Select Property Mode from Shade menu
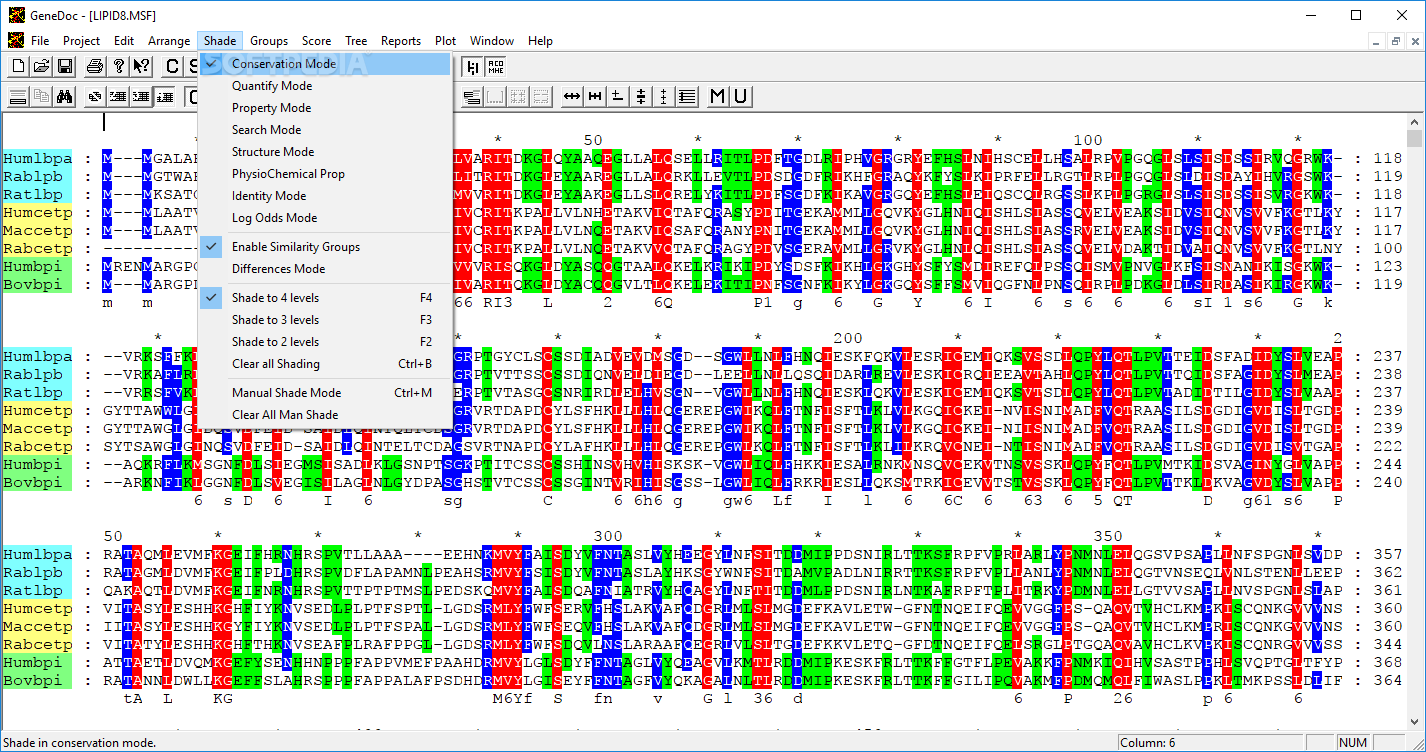Screen dimensions: 1426x752 tap(325, 108)
